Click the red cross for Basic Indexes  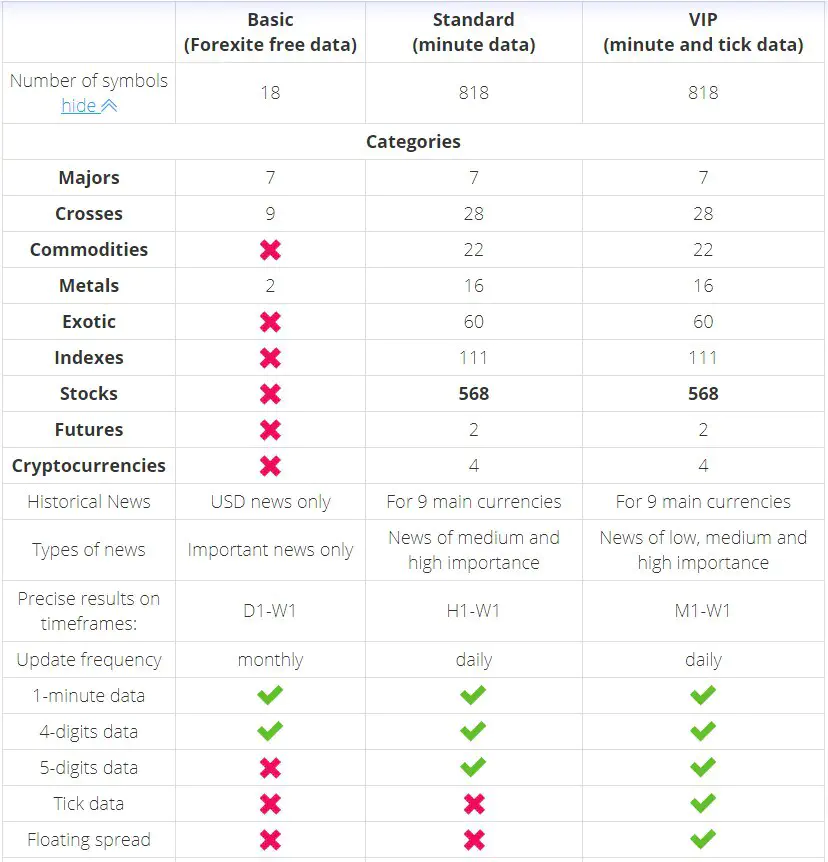270,358
